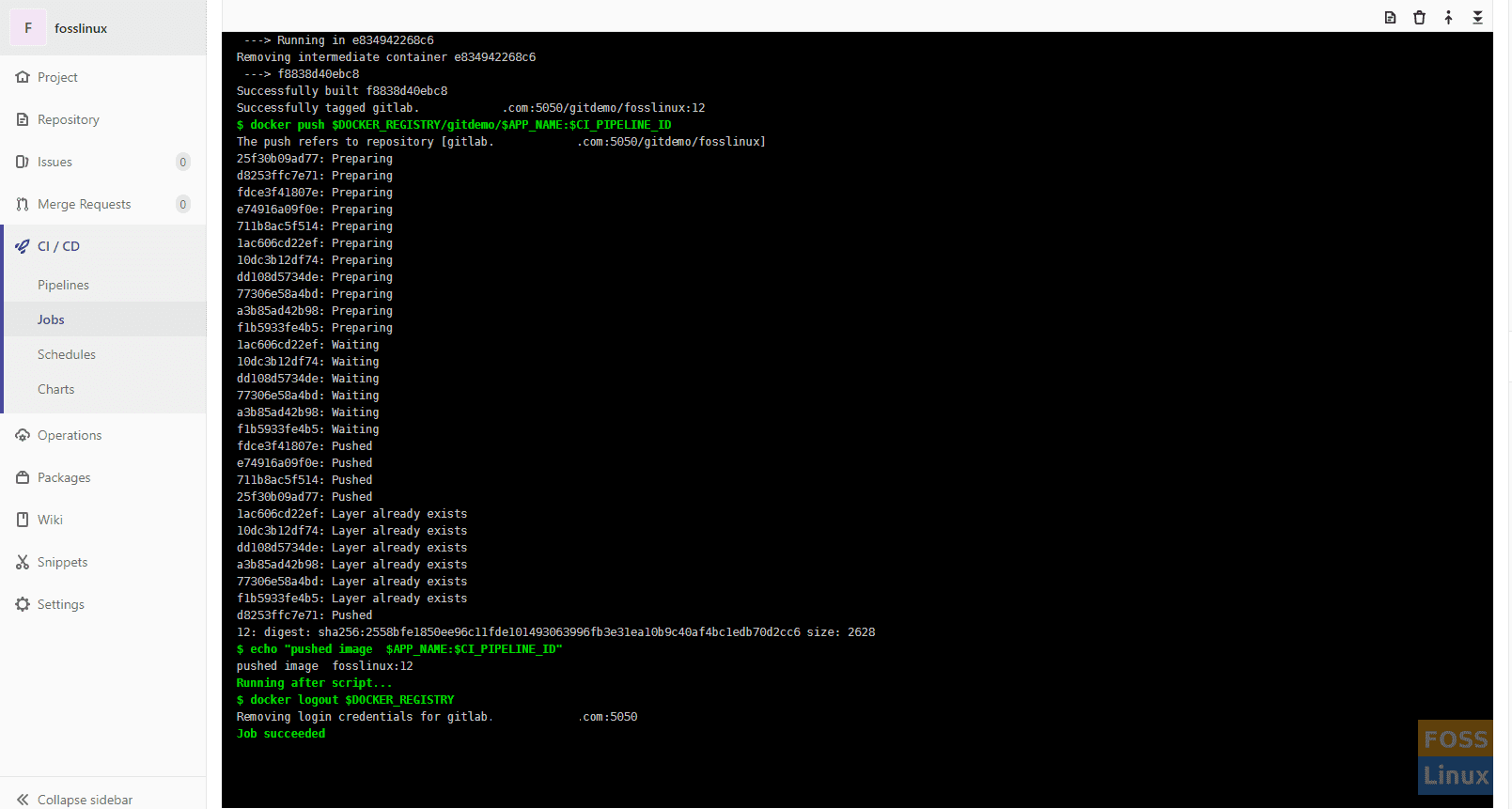
Task: Jump to bottom of log icon
Action: (1477, 17)
